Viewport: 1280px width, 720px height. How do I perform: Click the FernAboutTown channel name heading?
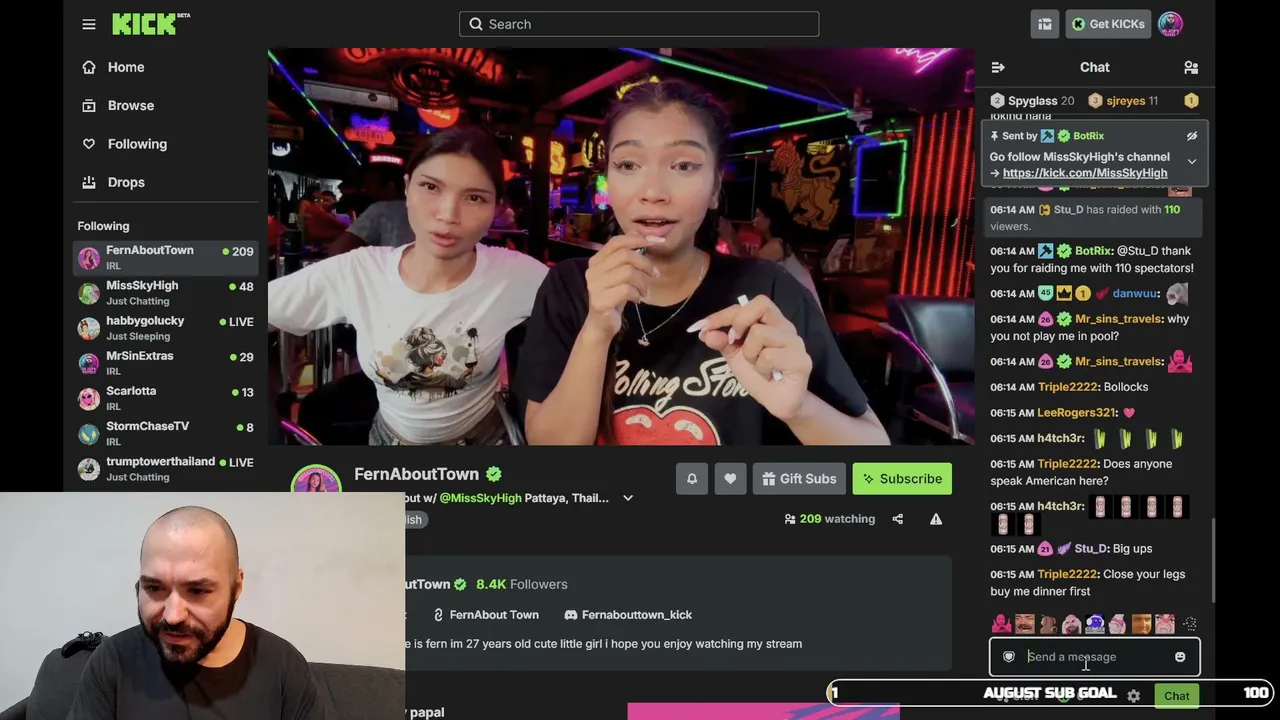point(416,474)
